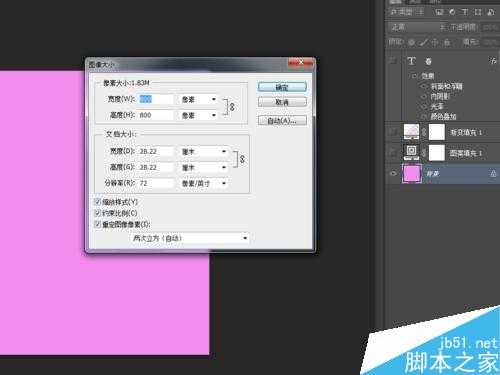
Task: Toggle the 内阴影 effect eye icon
Action: (424, 96)
